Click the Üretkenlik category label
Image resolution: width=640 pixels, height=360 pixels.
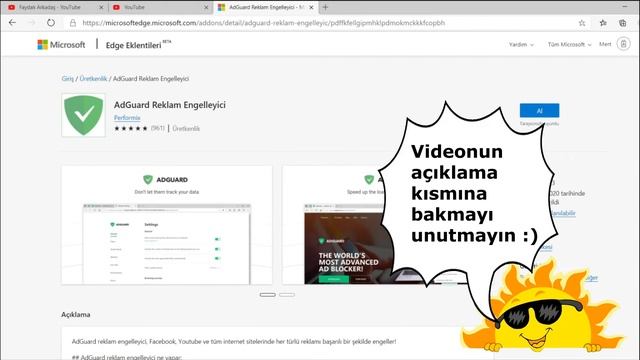point(186,128)
